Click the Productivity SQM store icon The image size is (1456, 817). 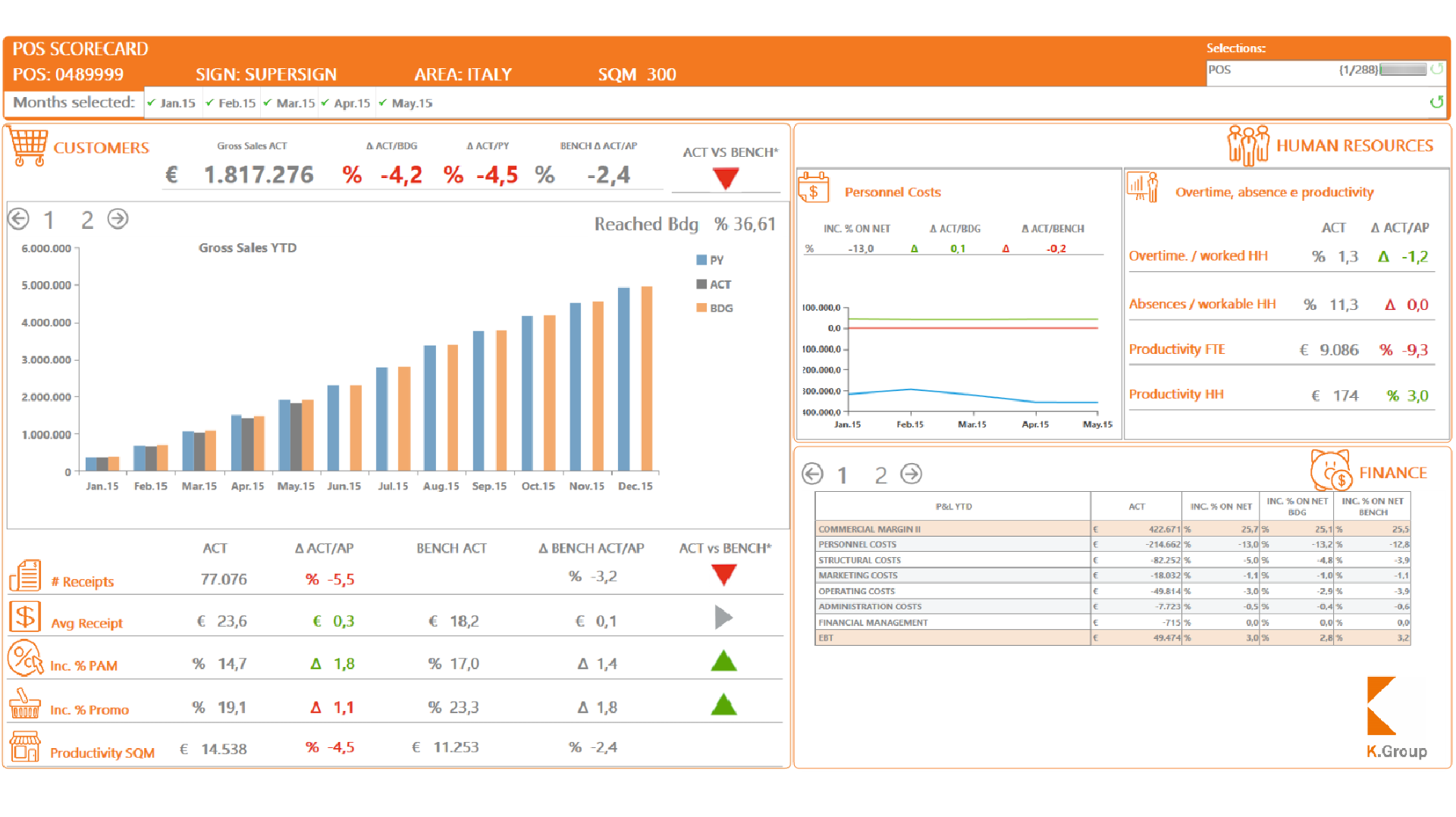point(25,747)
